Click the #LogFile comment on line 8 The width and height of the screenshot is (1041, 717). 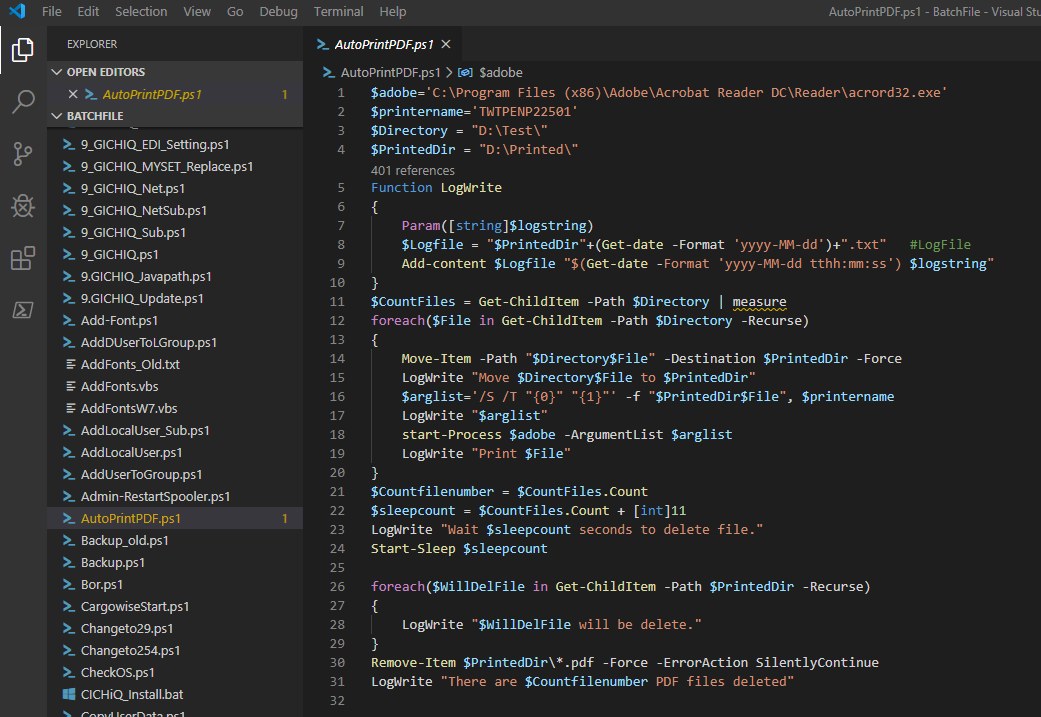[x=939, y=245]
